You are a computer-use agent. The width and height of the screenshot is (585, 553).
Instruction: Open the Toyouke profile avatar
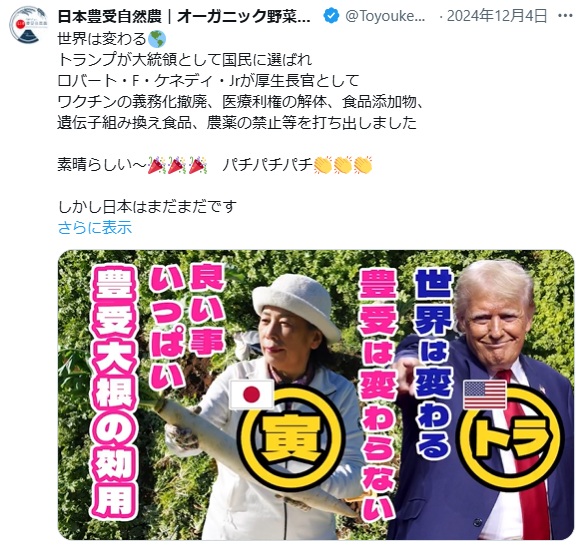click(x=29, y=25)
